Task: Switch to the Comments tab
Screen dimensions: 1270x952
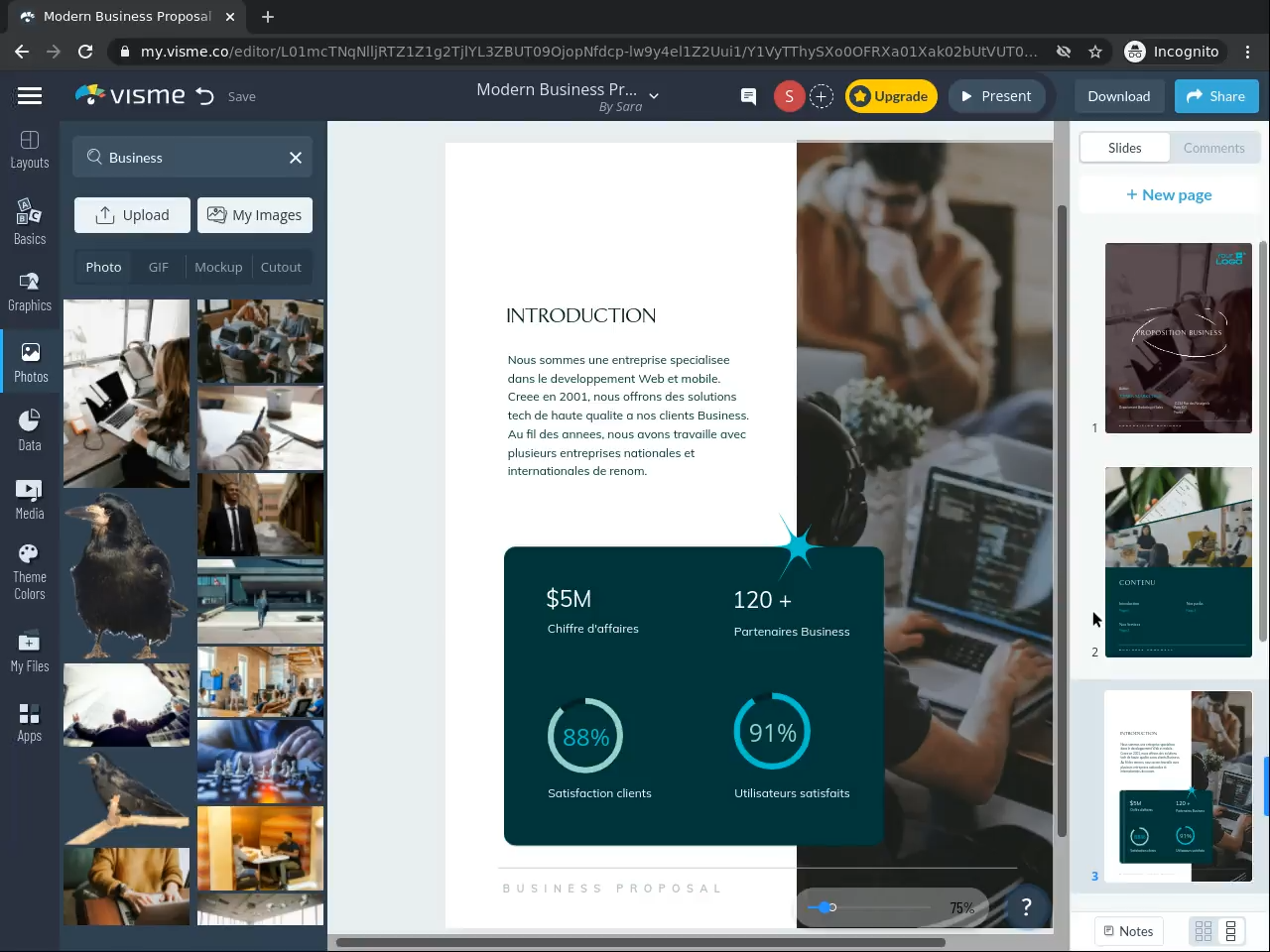Action: pyautogui.click(x=1213, y=148)
